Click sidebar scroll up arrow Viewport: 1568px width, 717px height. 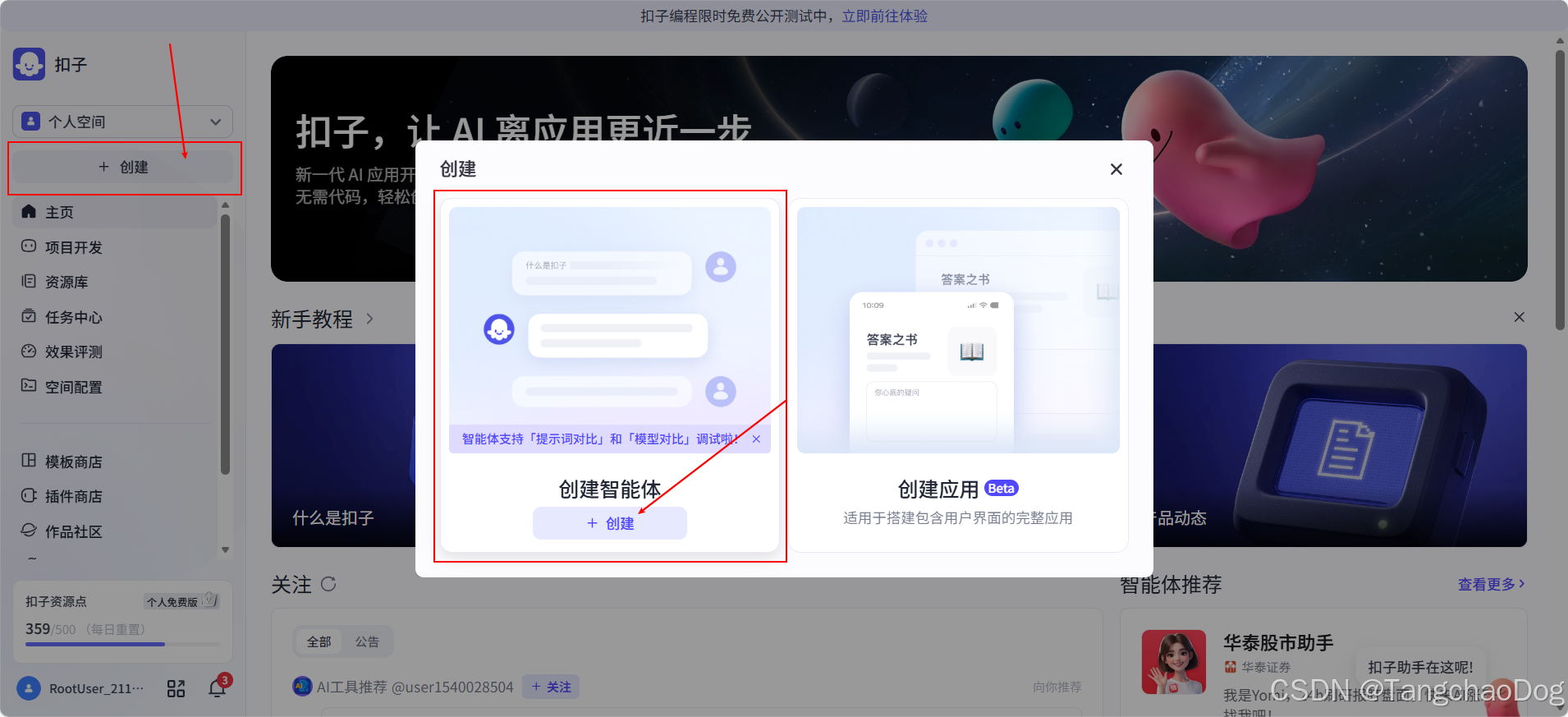point(226,205)
